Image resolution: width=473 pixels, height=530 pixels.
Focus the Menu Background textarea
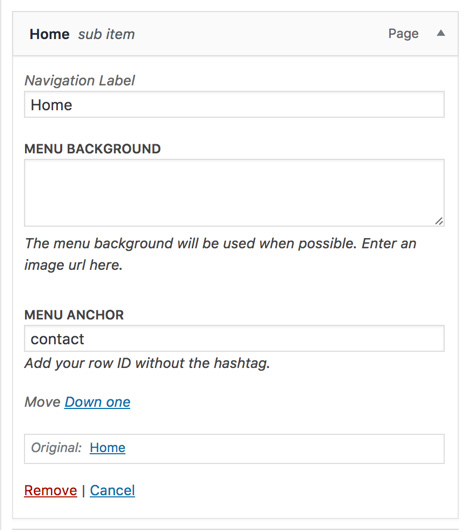point(234,193)
